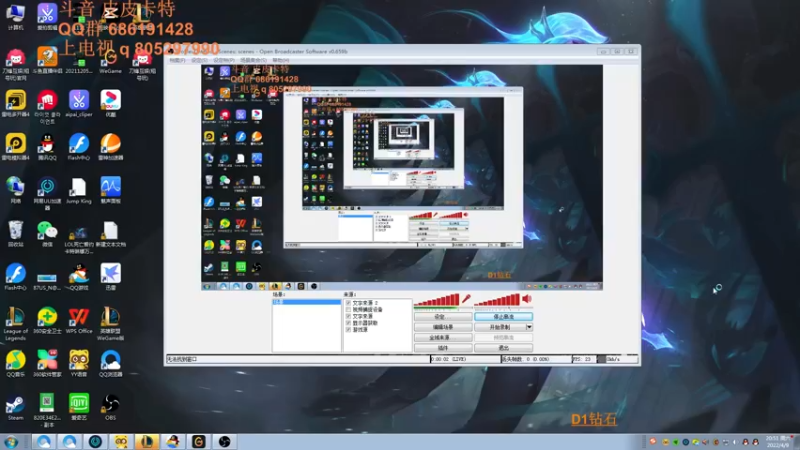Launch Steam from the desktop
The height and width of the screenshot is (450, 800).
pyautogui.click(x=15, y=407)
